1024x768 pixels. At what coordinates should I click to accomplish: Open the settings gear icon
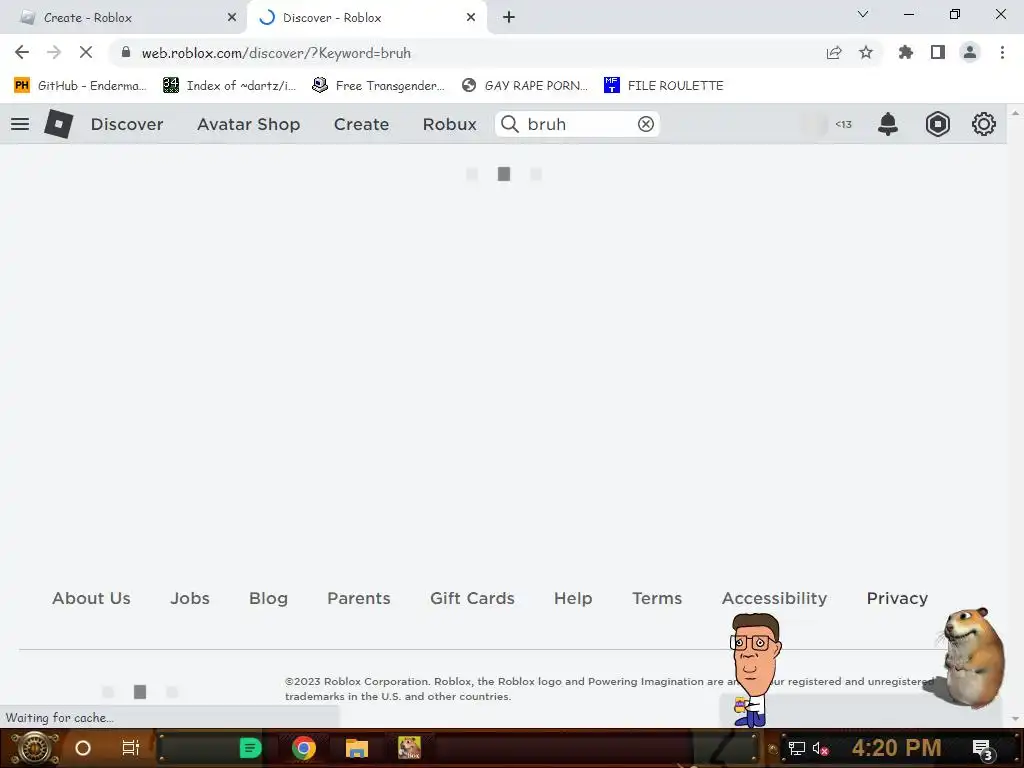coord(984,124)
